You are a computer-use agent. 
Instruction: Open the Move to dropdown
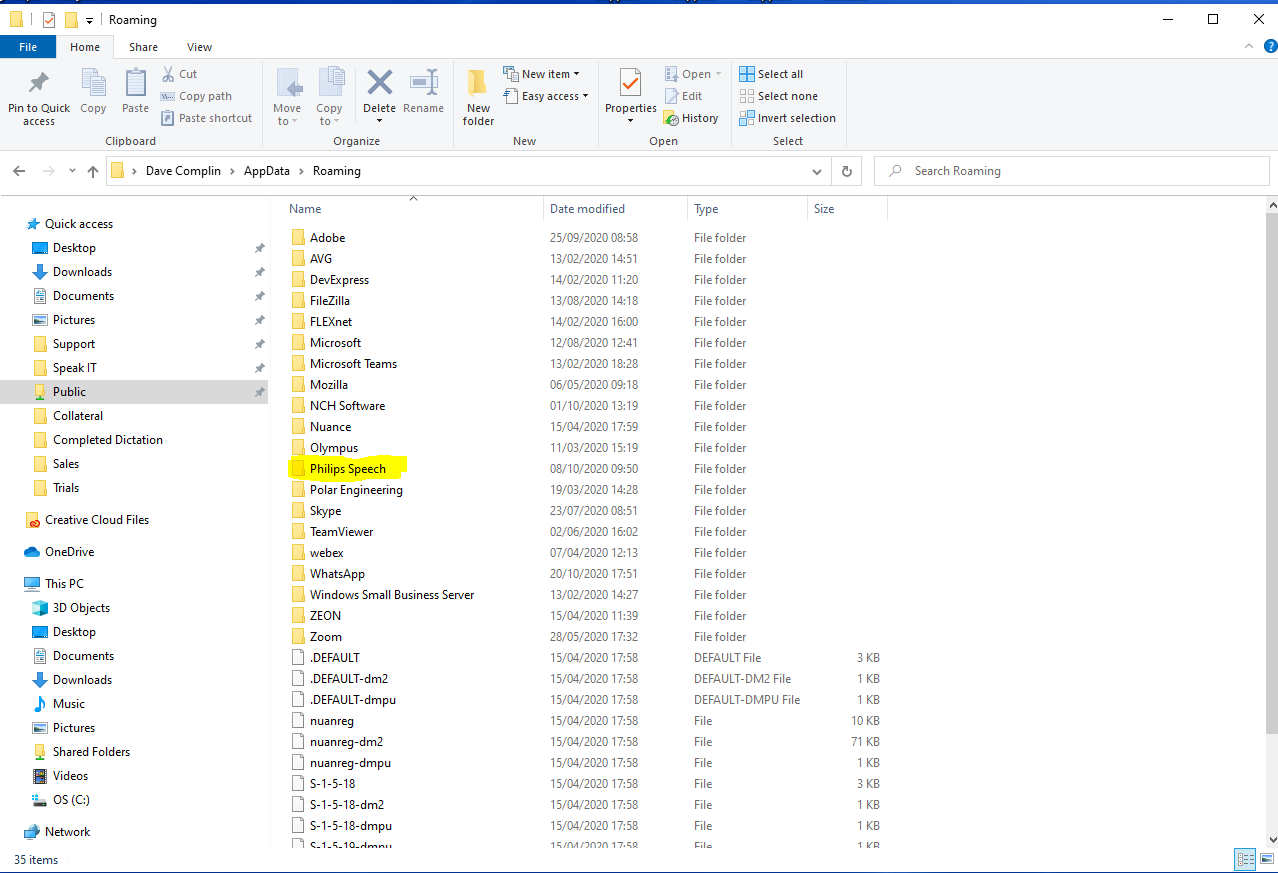click(x=287, y=97)
